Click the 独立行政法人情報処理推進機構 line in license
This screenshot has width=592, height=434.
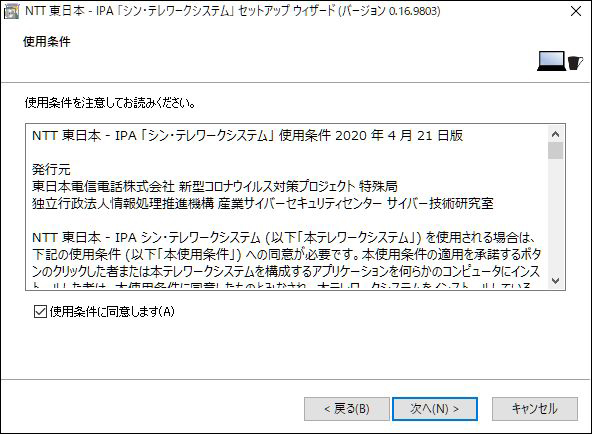(x=263, y=203)
